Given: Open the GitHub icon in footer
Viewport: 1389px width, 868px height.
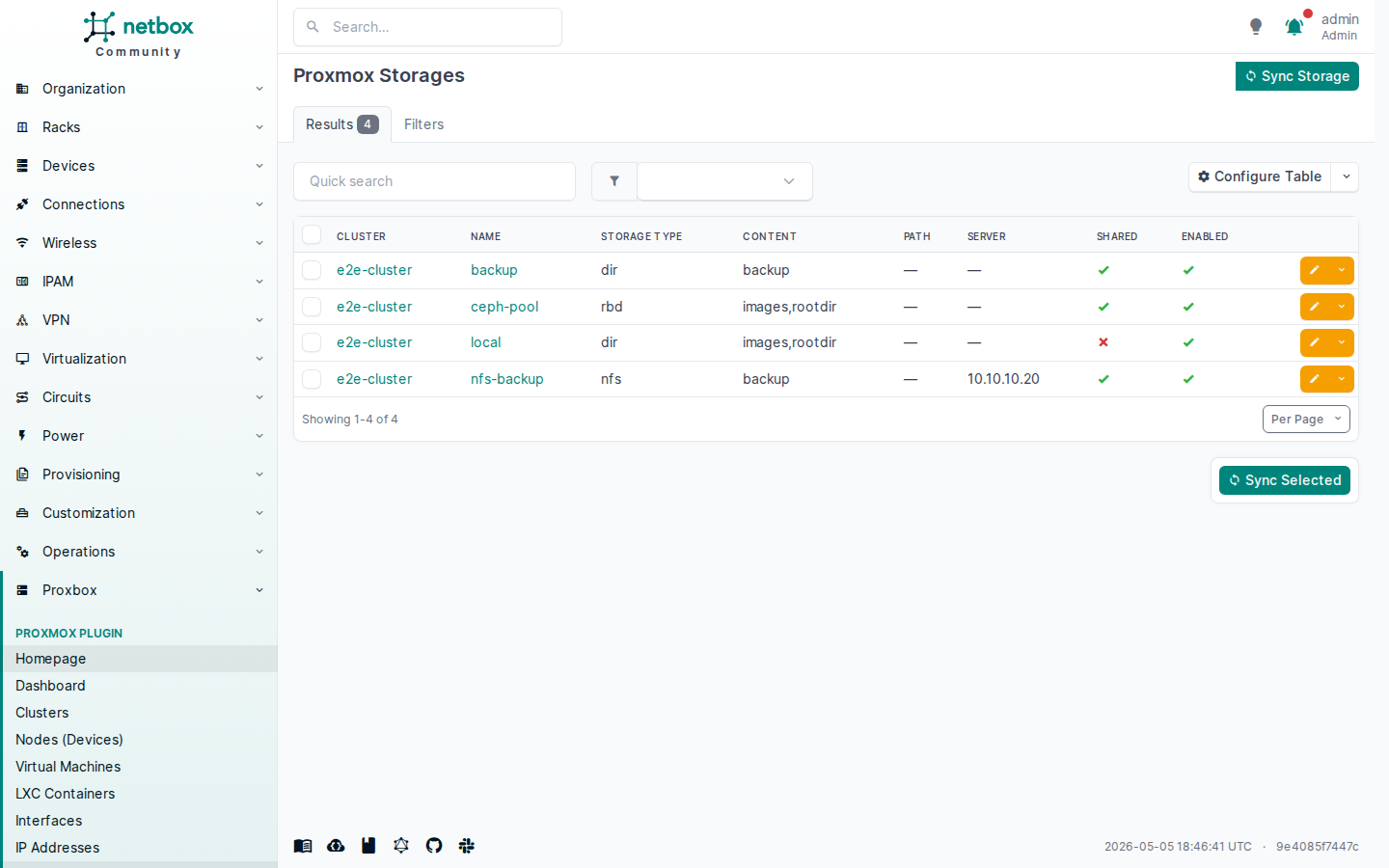Looking at the screenshot, I should tap(434, 846).
